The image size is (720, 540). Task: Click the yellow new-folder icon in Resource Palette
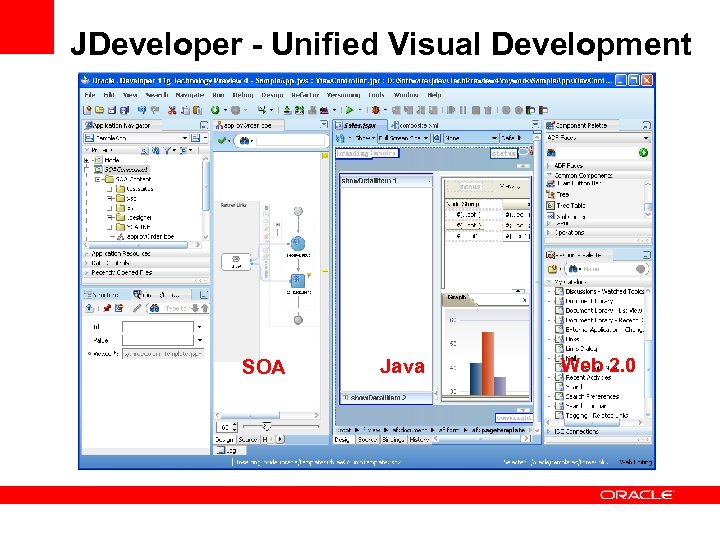(552, 269)
